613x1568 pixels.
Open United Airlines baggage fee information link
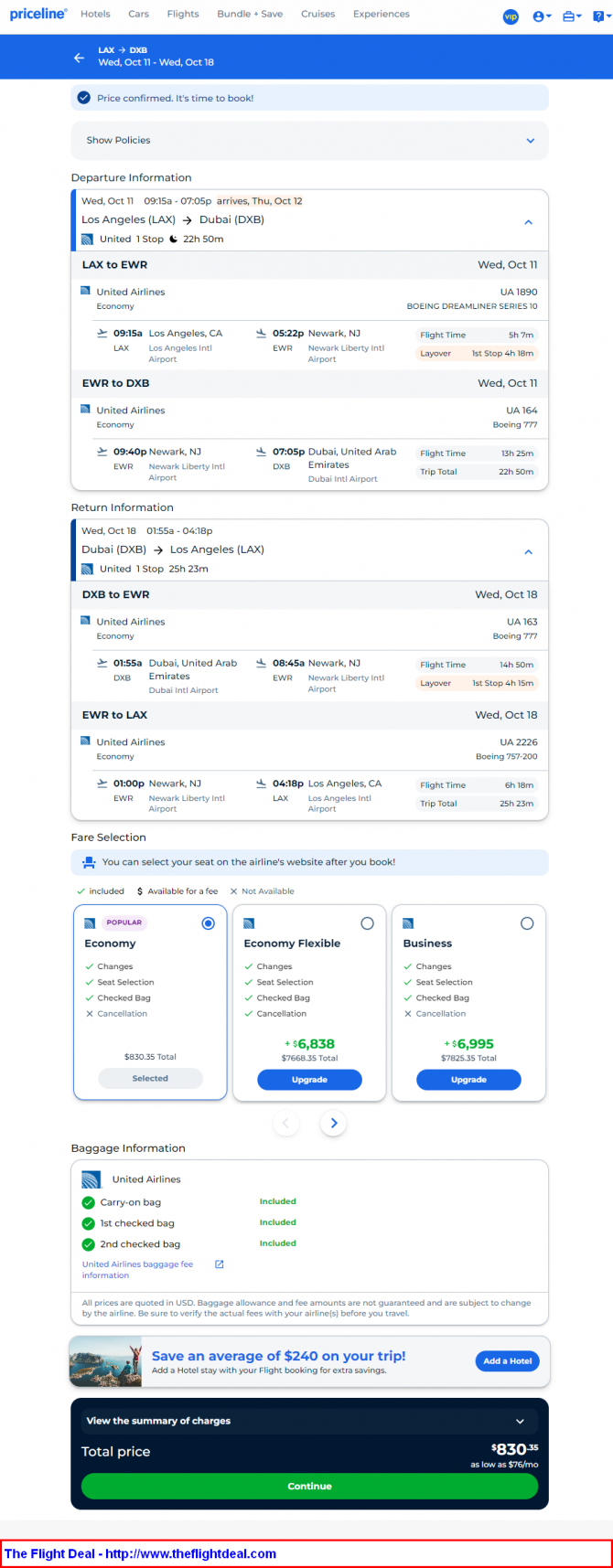click(137, 1270)
